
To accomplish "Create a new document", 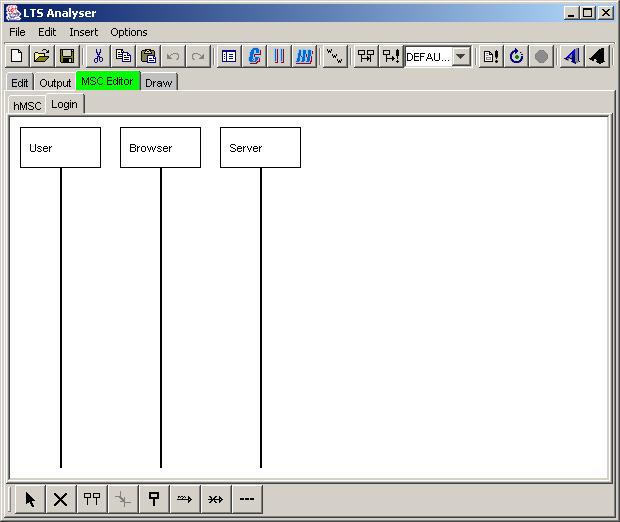I will (17, 56).
